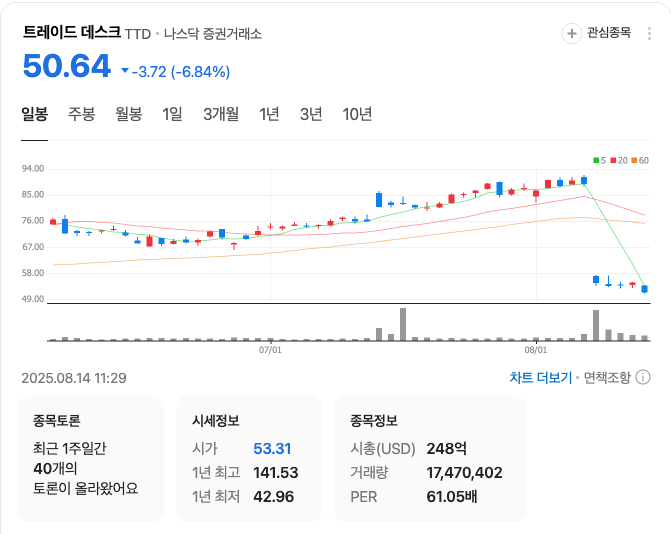Click the green 5-day moving average legend
The image size is (671, 534).
[599, 160]
